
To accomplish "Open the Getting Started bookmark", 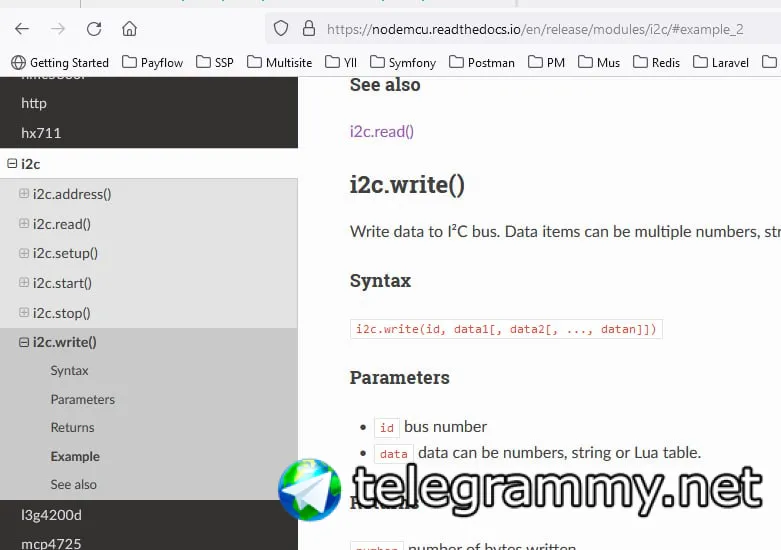I will pyautogui.click(x=60, y=63).
